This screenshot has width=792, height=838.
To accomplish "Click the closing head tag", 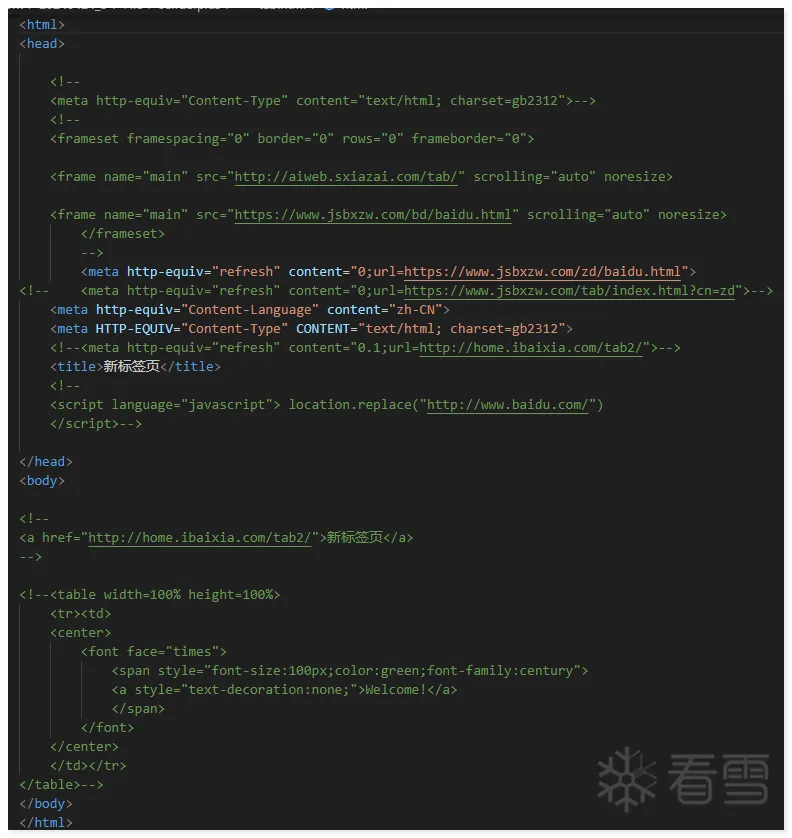I will pos(46,462).
